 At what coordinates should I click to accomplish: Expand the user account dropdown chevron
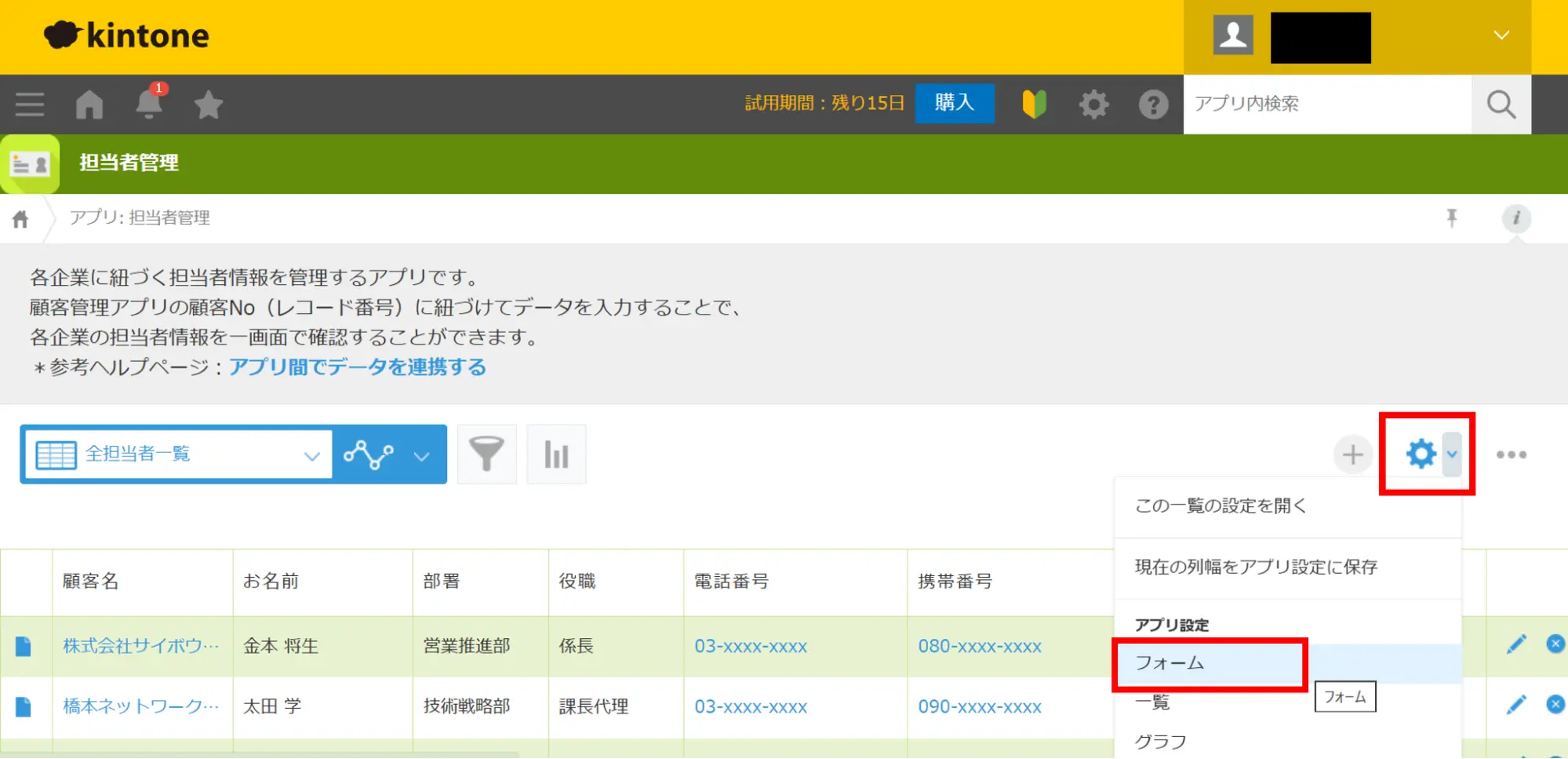pos(1501,35)
